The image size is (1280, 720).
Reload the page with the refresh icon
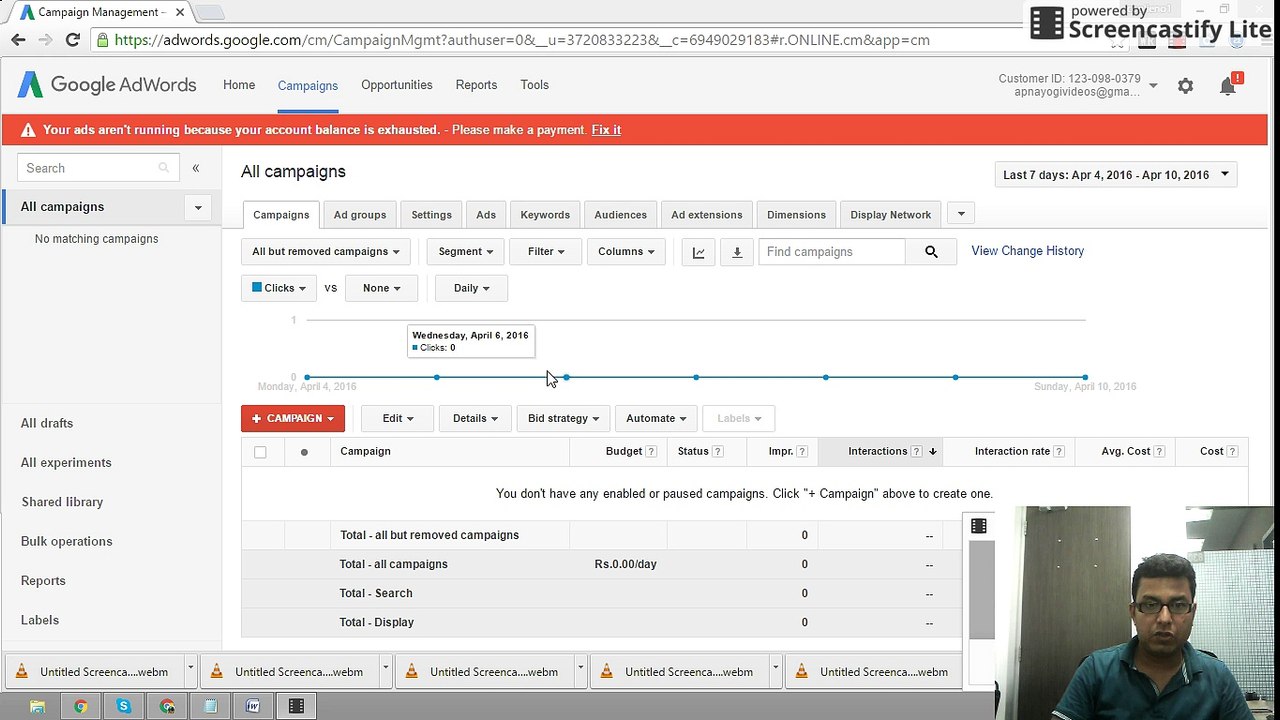coord(72,40)
